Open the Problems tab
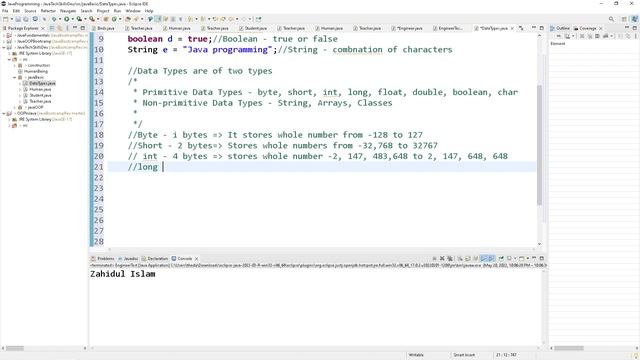The height and width of the screenshot is (360, 640). point(103,258)
